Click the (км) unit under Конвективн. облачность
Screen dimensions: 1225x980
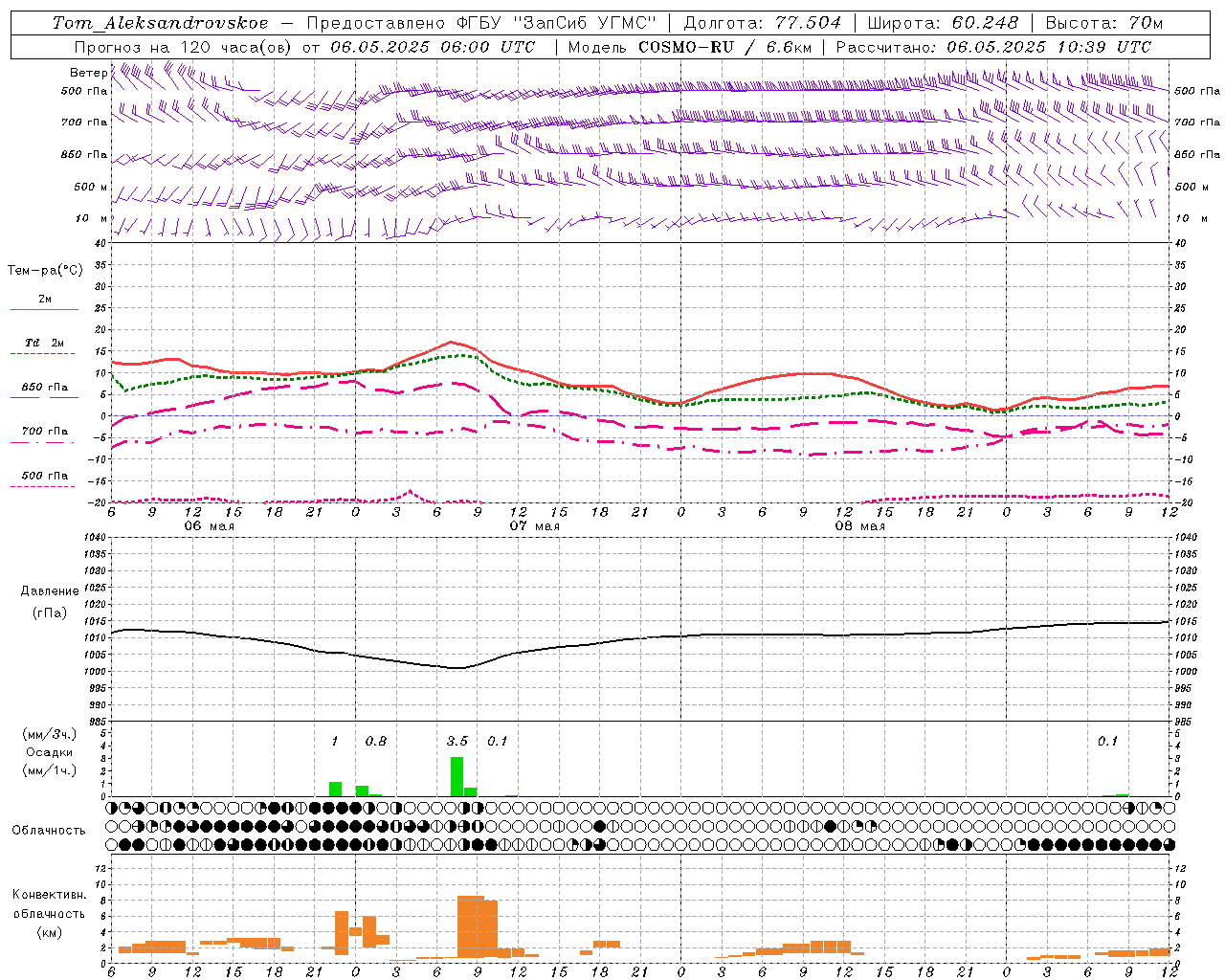pyautogui.click(x=50, y=932)
